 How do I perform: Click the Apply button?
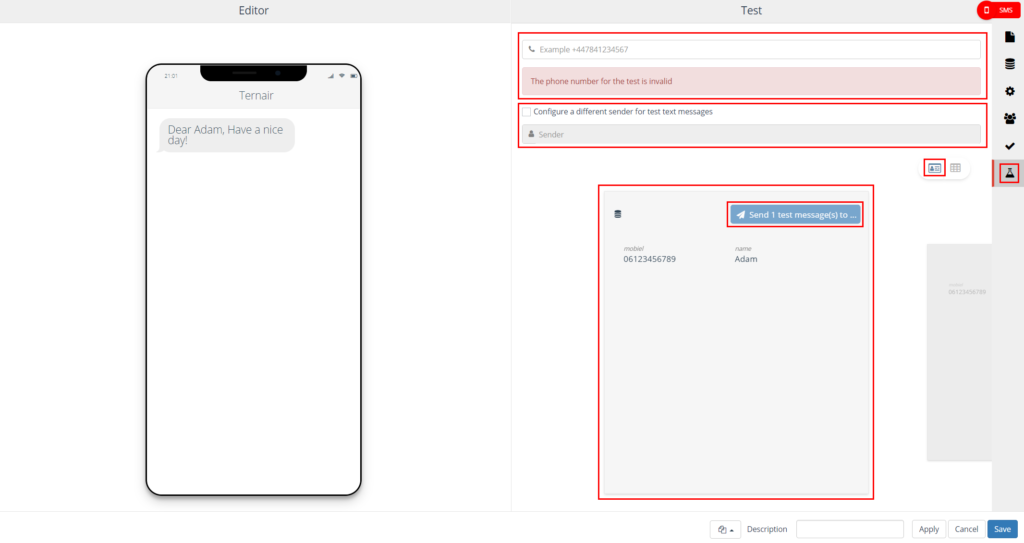[929, 529]
